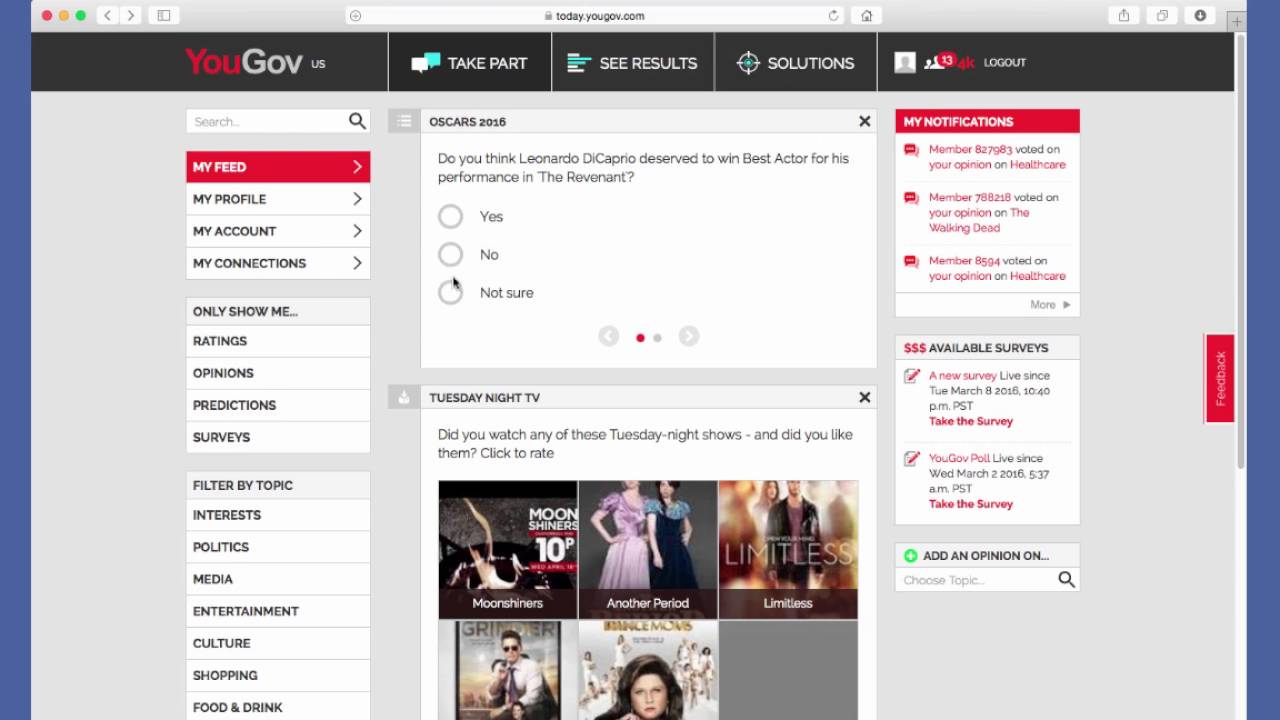
Task: Go back in Safari
Action: tap(107, 15)
